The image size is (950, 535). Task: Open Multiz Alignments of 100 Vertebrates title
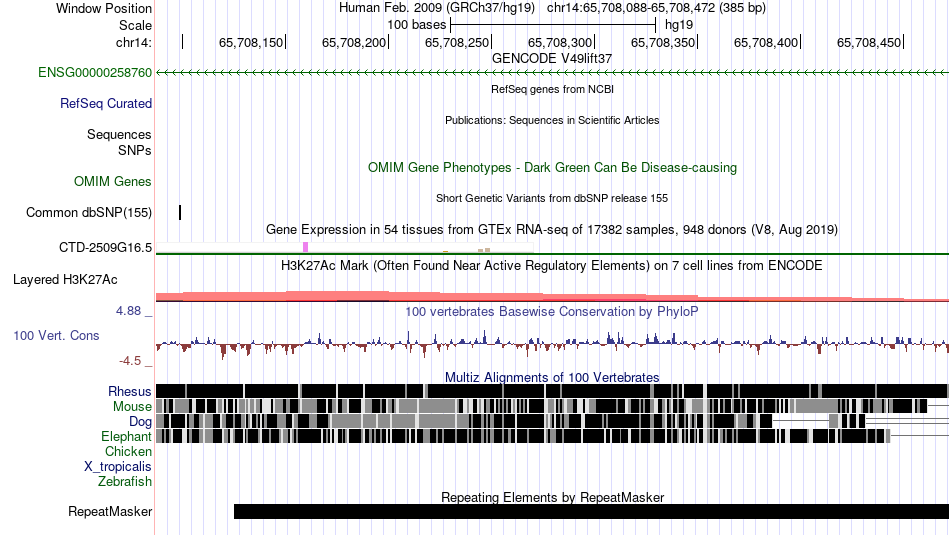tap(552, 377)
